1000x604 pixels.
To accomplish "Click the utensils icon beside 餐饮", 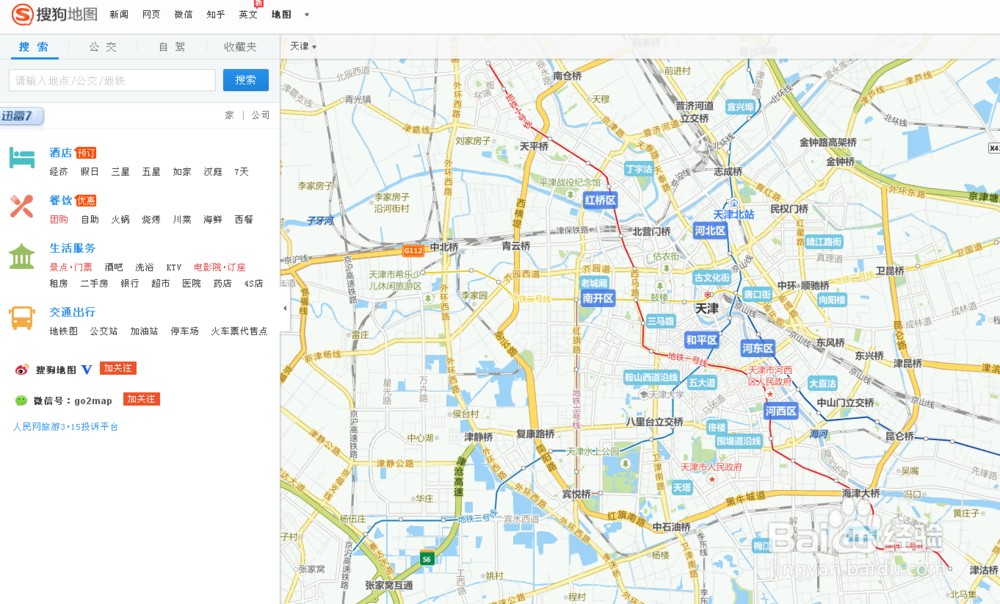I will (x=22, y=208).
